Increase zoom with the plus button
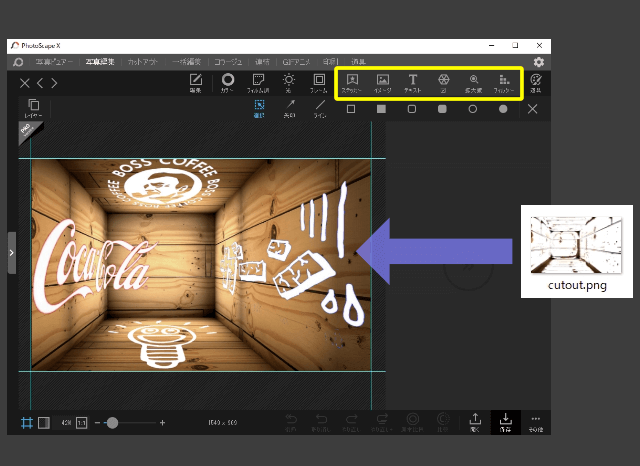This screenshot has width=640, height=466. pos(162,423)
